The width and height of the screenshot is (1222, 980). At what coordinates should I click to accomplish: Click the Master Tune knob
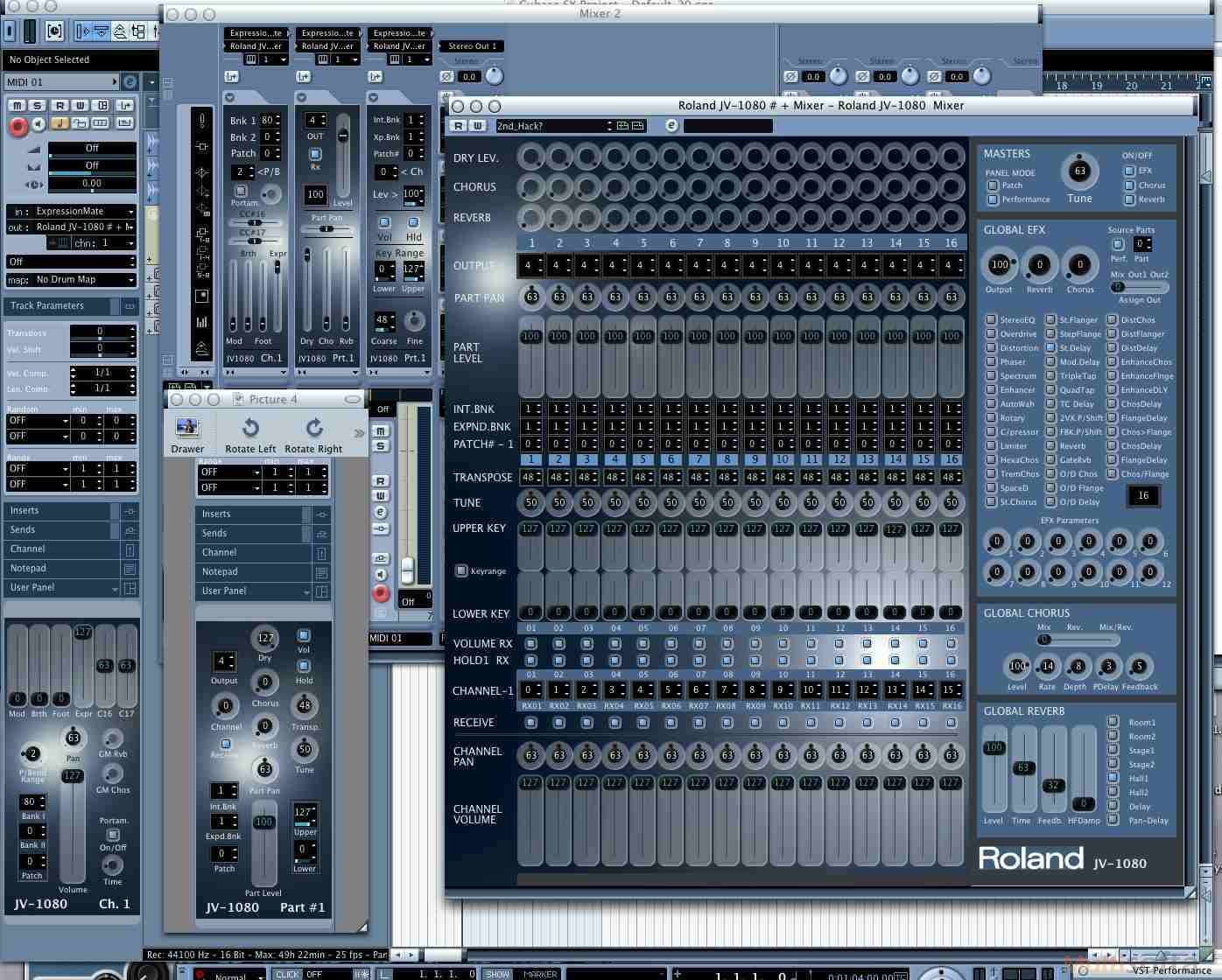pos(1079,171)
